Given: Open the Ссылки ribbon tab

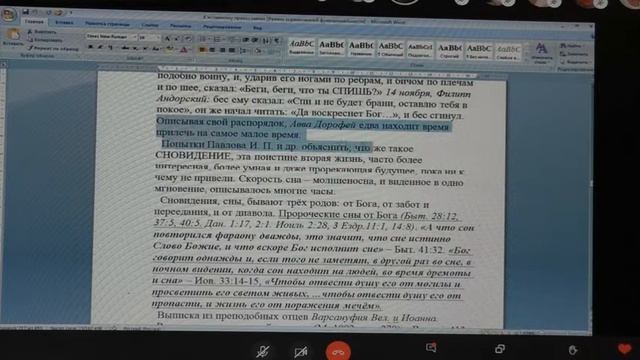Looking at the screenshot, I should (150, 25).
